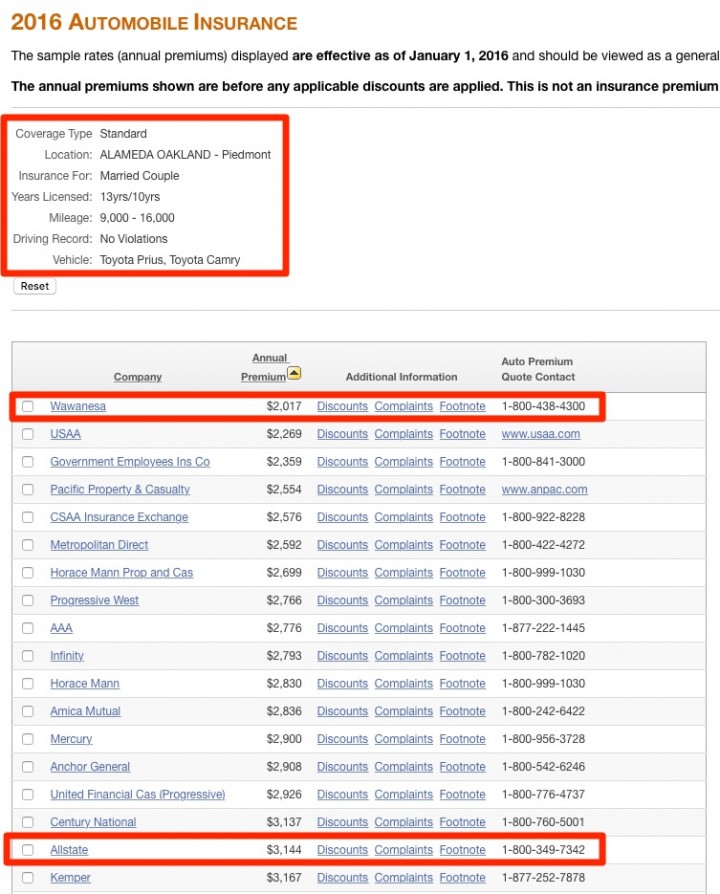Open Complaints for Kemper
Viewport: 720px width, 894px height.
[403, 878]
